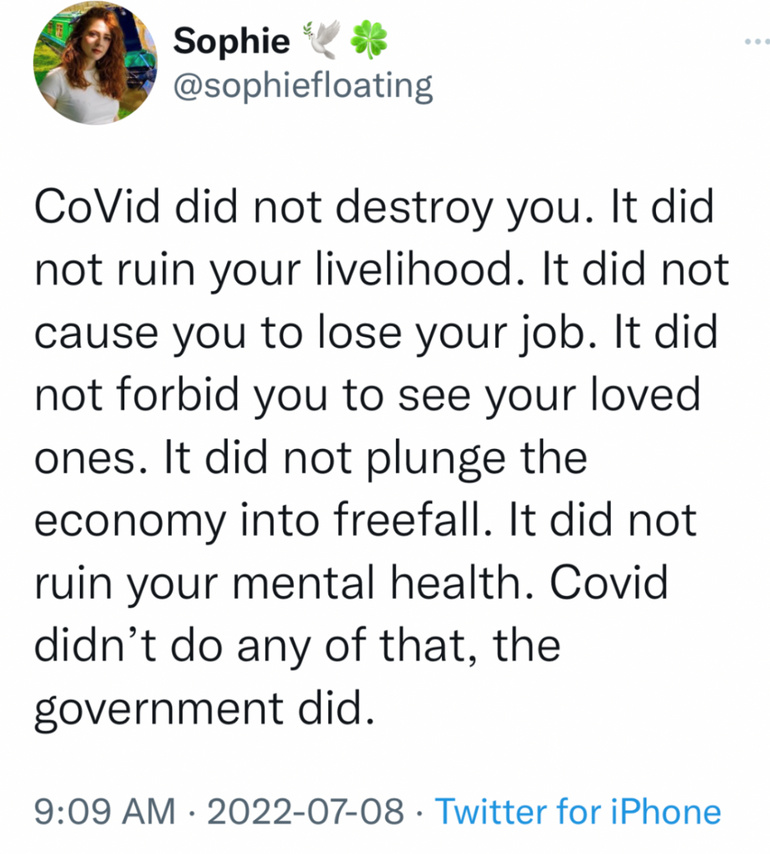Click the "Twitter for iPhone" source link
Image resolution: width=770 pixels, height=854 pixels.
[578, 811]
